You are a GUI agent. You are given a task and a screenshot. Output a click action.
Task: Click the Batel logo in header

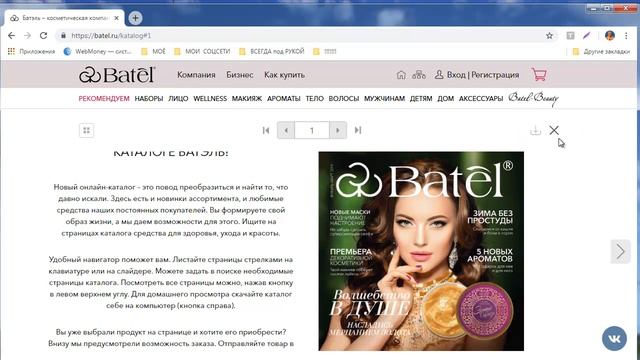coord(117,75)
